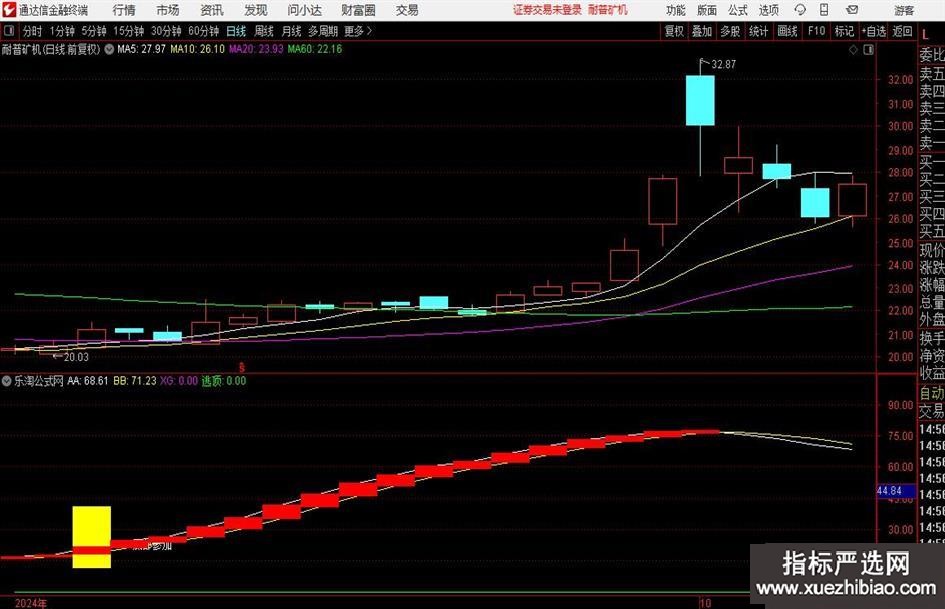Switch chart period to 日线
This screenshot has width=945, height=609.
pyautogui.click(x=236, y=31)
